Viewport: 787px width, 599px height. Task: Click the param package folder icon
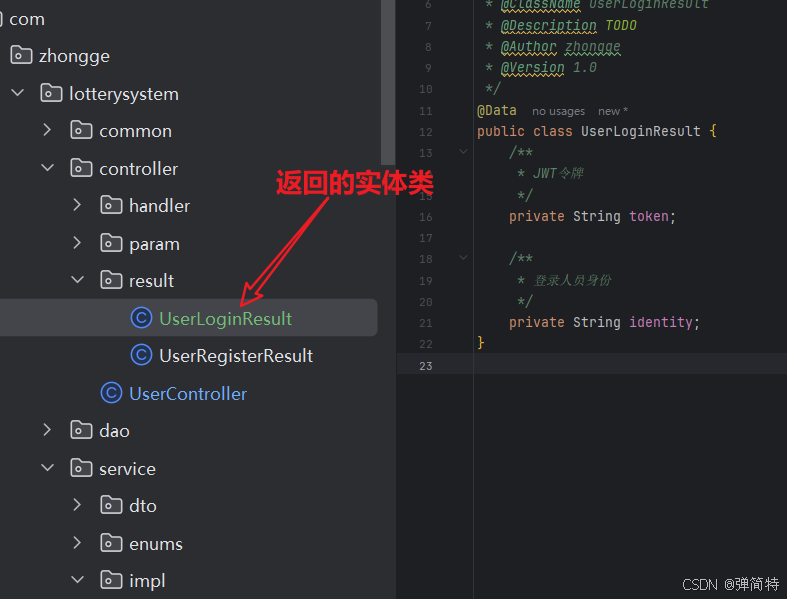point(111,243)
